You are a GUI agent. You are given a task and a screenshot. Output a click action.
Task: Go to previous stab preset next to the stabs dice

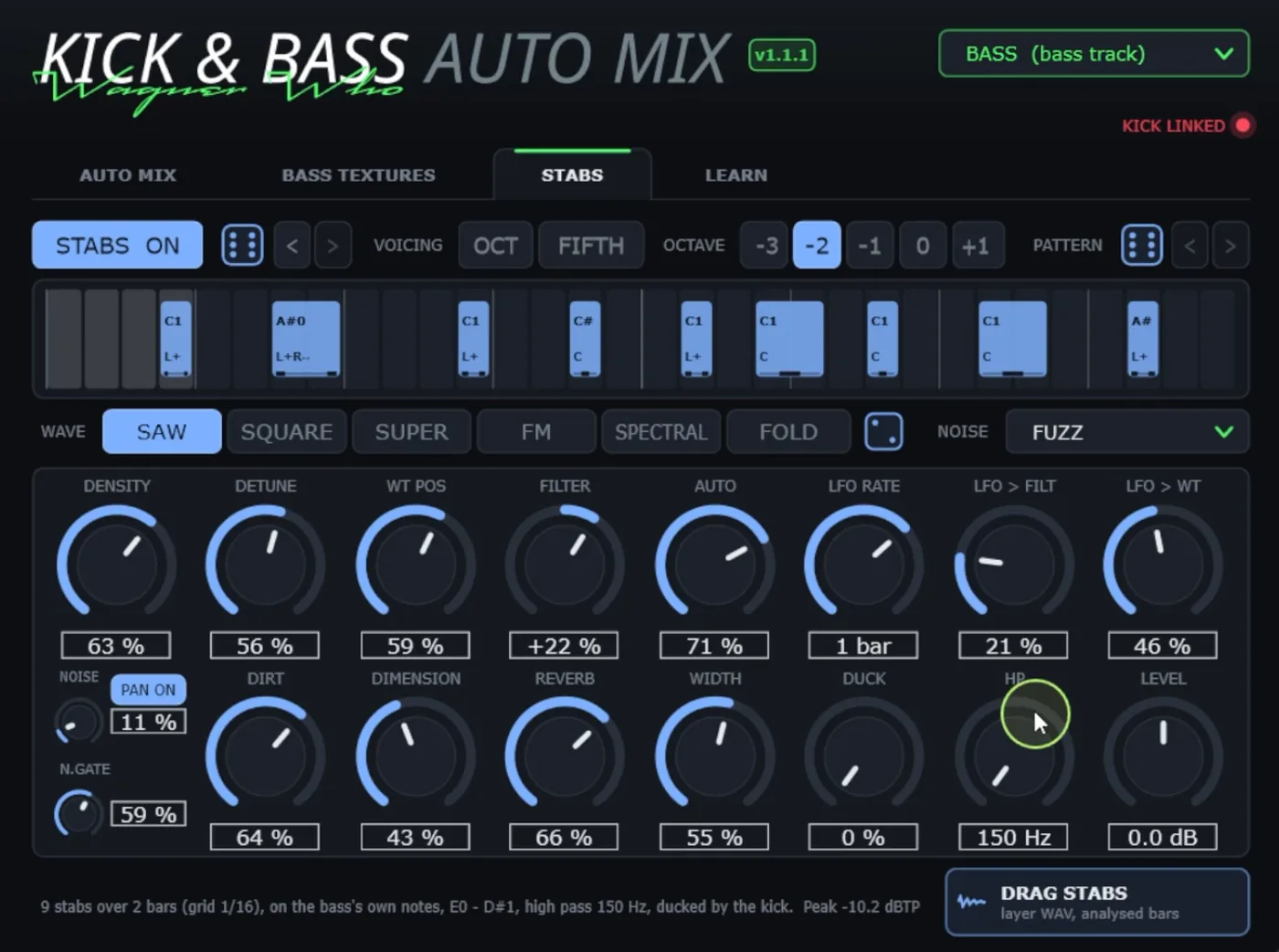point(292,246)
